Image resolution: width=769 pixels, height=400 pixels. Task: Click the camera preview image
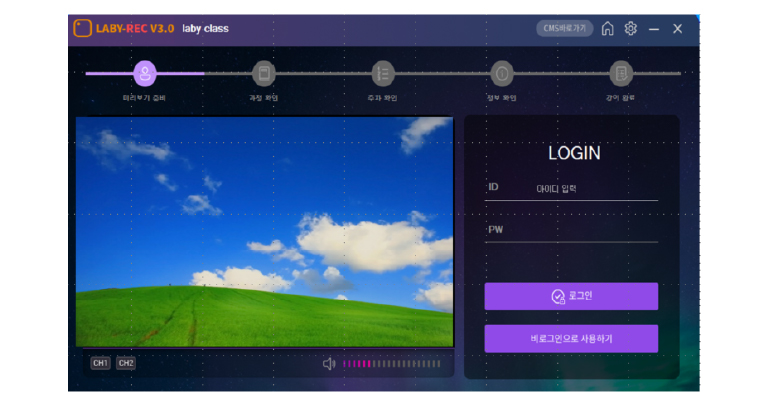264,231
